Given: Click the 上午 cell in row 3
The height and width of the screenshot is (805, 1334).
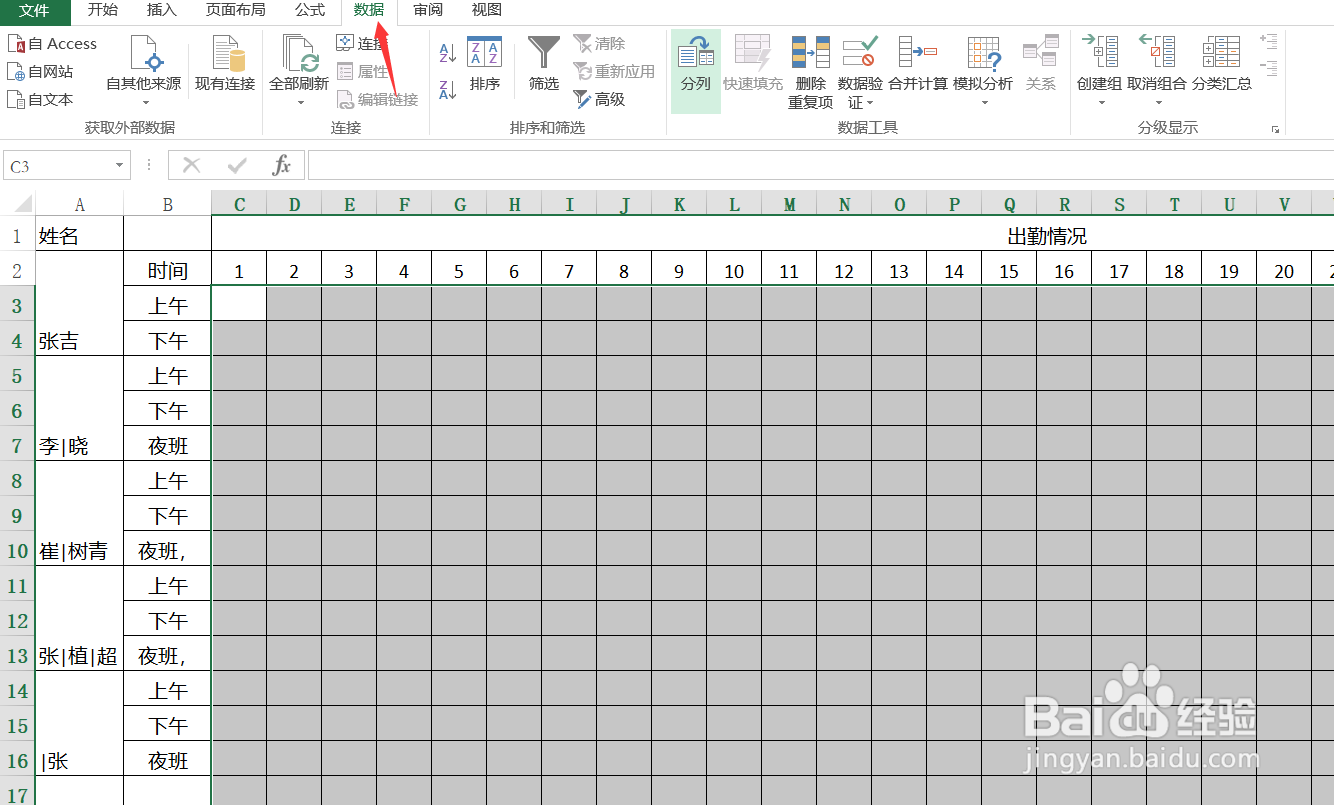Looking at the screenshot, I should tap(168, 306).
